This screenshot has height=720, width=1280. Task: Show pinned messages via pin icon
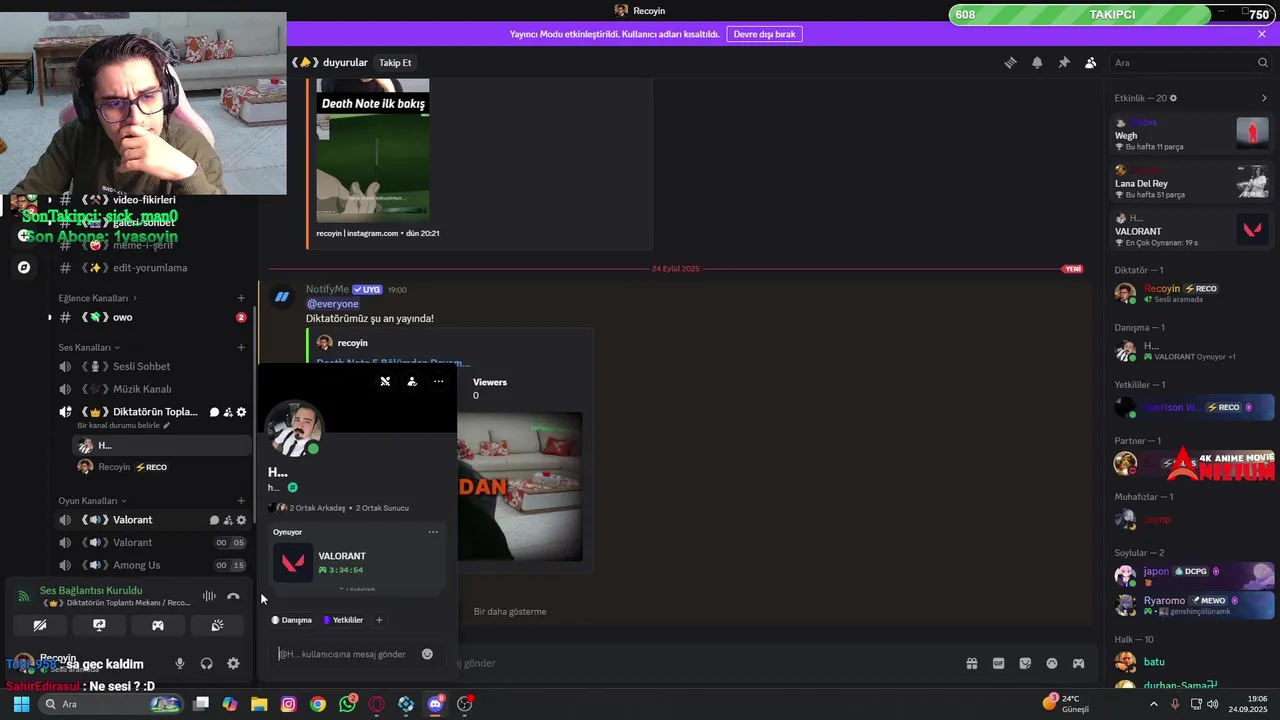pos(1064,62)
